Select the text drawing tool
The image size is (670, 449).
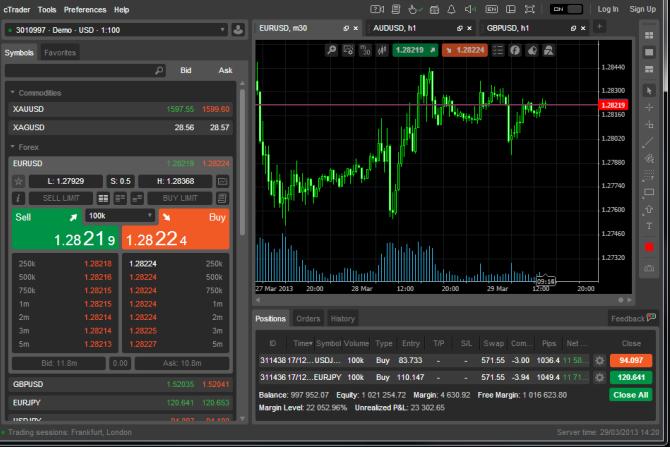(649, 226)
